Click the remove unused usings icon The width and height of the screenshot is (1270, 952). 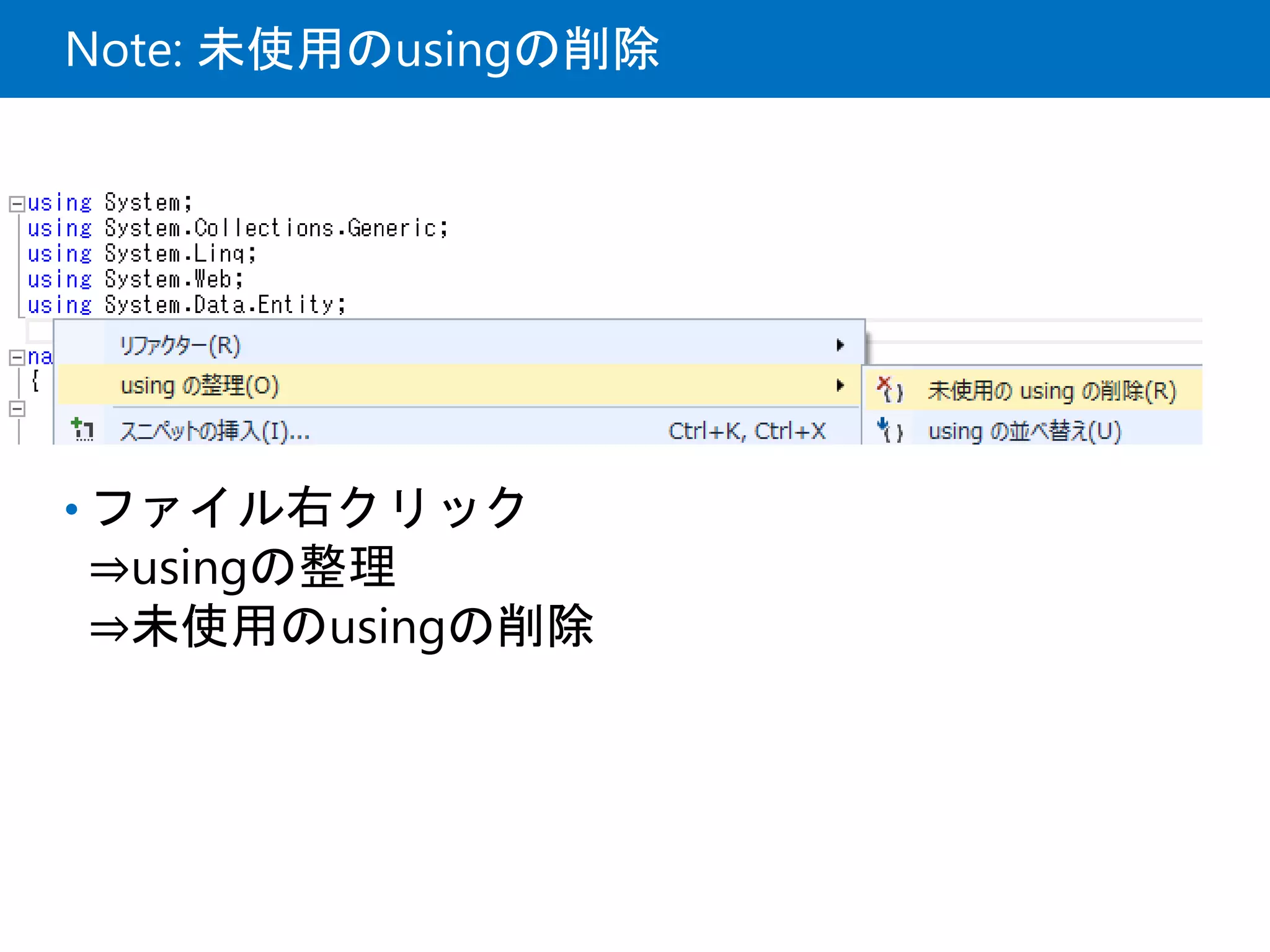[890, 390]
